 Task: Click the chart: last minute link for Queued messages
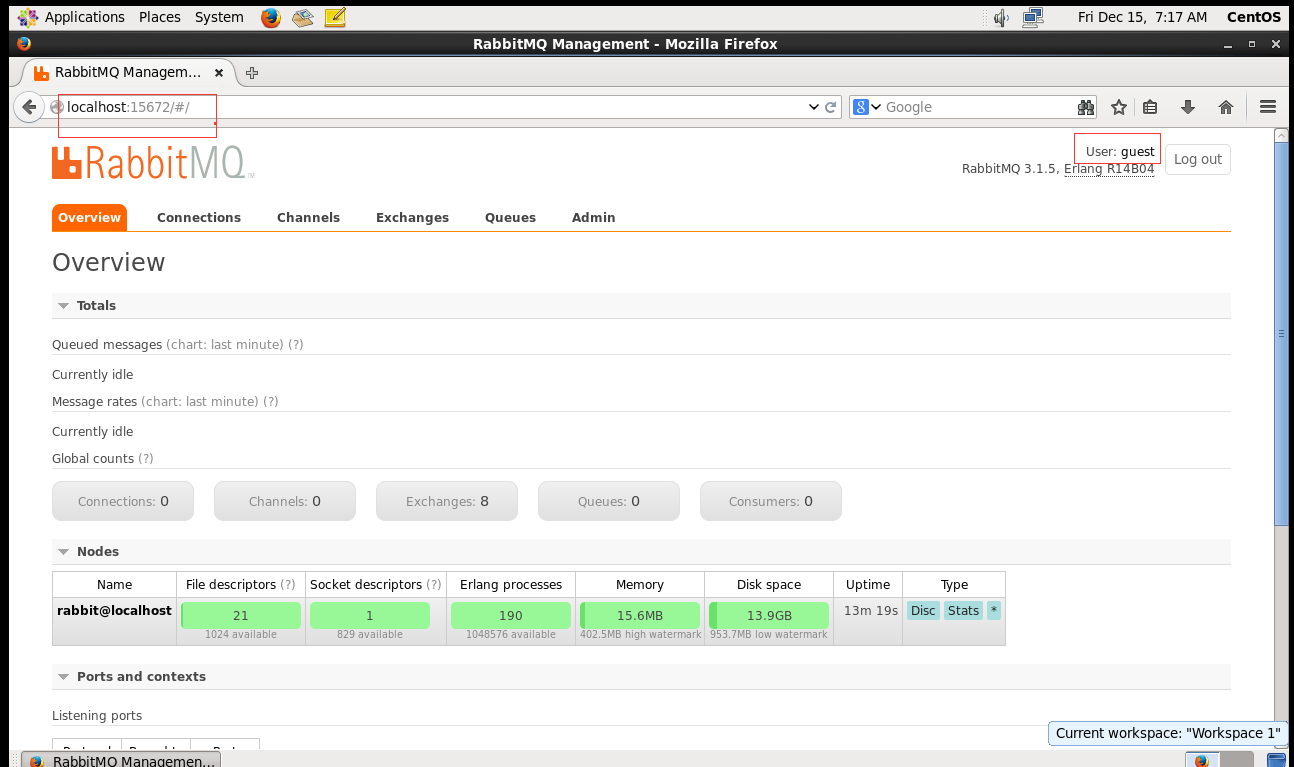pyautogui.click(x=225, y=345)
